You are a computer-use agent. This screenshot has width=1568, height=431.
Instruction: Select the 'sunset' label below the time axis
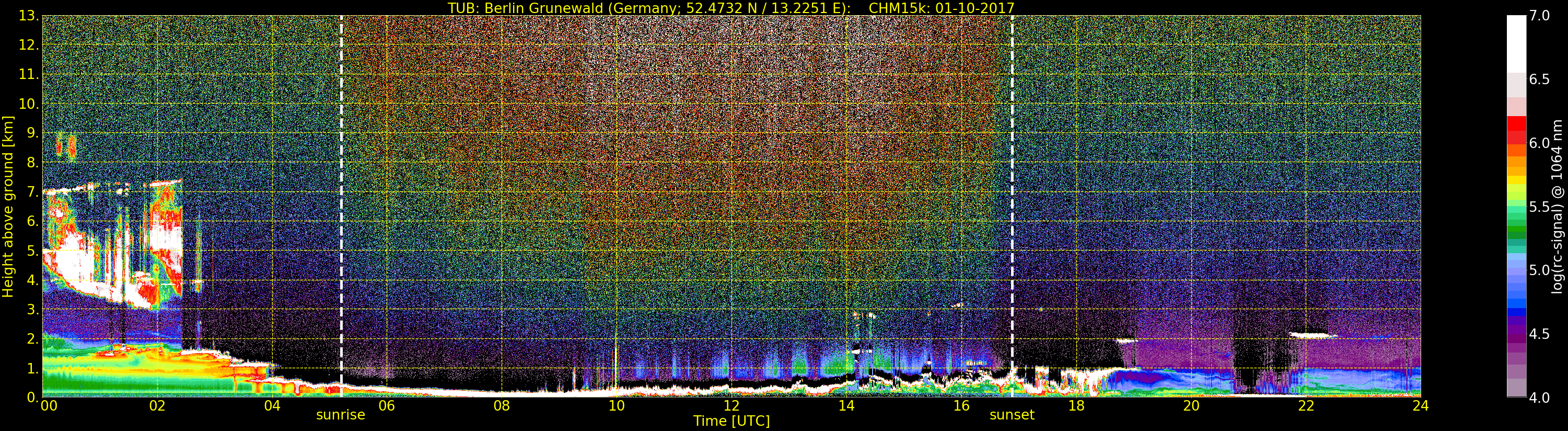[x=1012, y=415]
